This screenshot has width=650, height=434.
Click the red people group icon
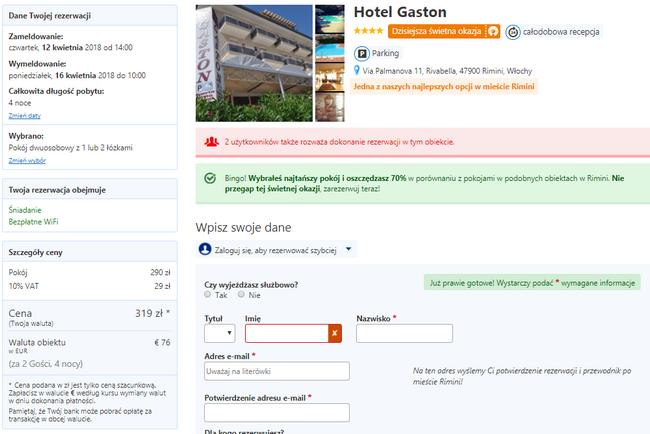pyautogui.click(x=211, y=142)
